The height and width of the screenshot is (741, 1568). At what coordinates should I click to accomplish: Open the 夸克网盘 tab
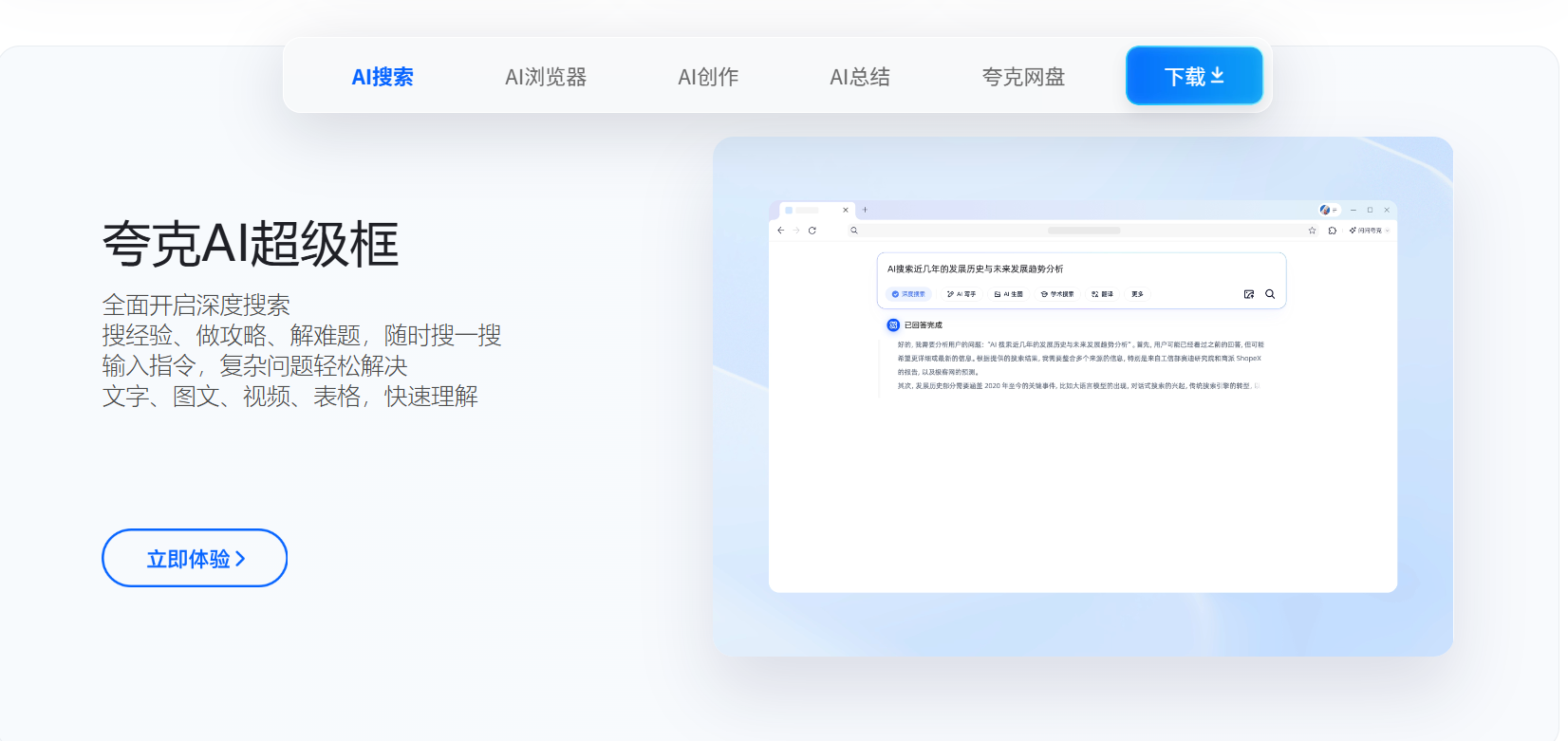point(1023,77)
